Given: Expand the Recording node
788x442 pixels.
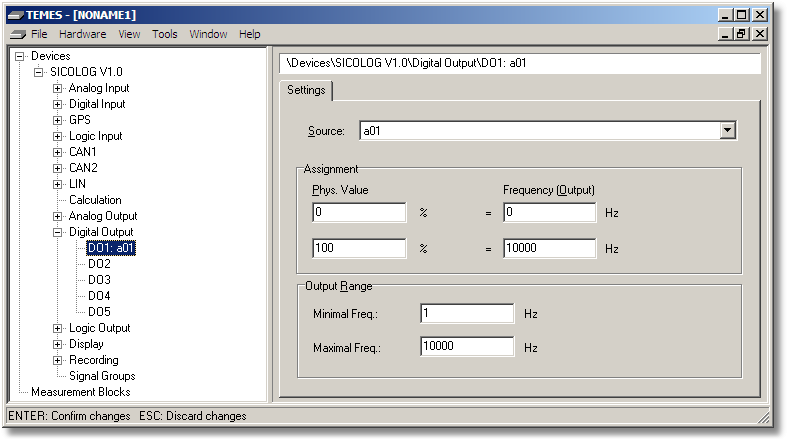Looking at the screenshot, I should pyautogui.click(x=58, y=361).
